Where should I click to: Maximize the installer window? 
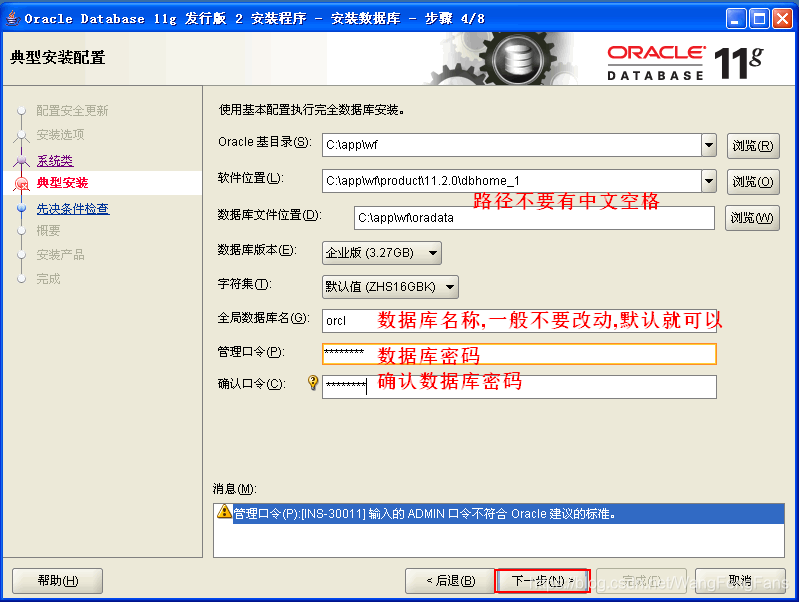click(759, 19)
